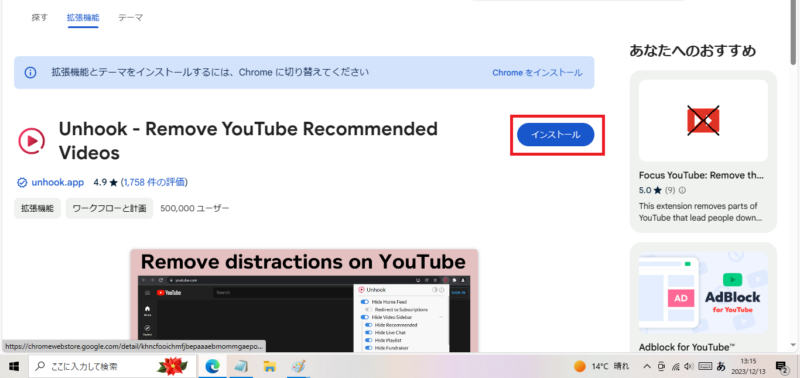The width and height of the screenshot is (800, 378).
Task: Click the ワークフローと計画 category chip
Action: tap(109, 208)
